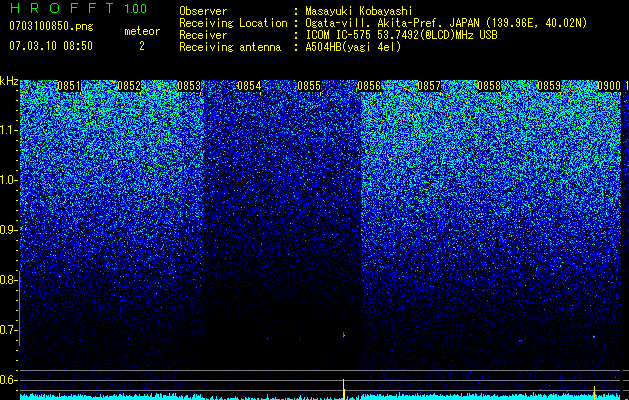Click the 1.1 frequency axis label

pos(9,130)
